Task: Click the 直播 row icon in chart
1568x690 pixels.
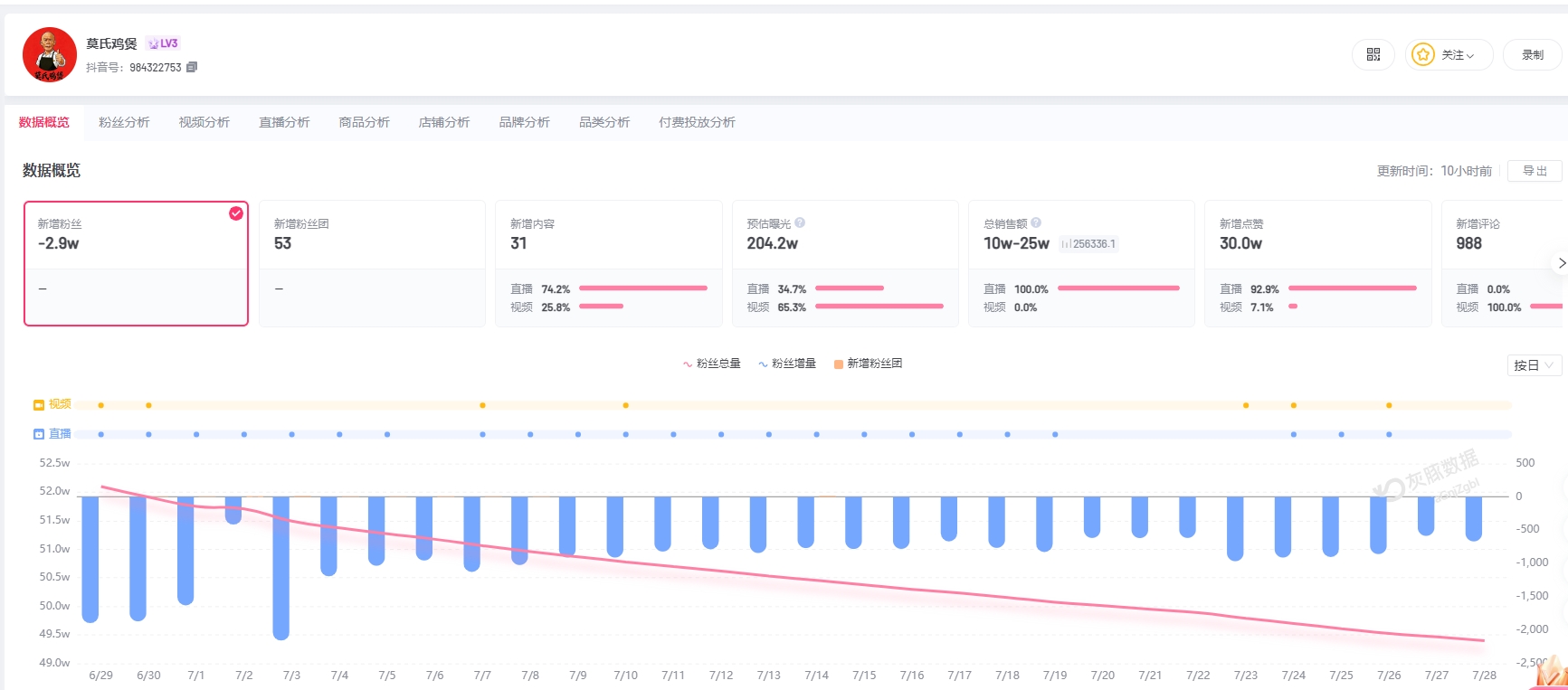Action: (39, 434)
